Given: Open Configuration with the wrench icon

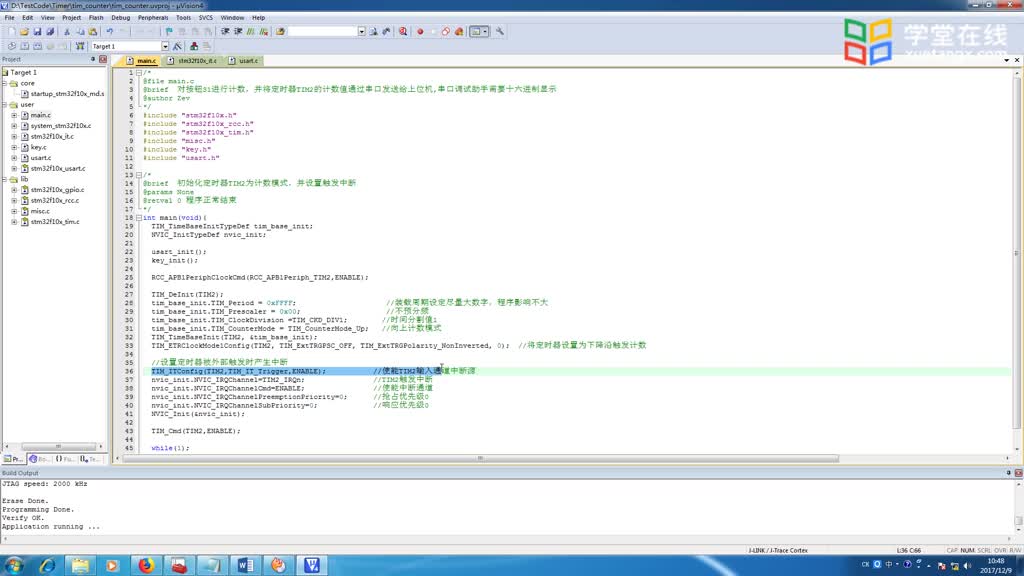Looking at the screenshot, I should pyautogui.click(x=500, y=31).
